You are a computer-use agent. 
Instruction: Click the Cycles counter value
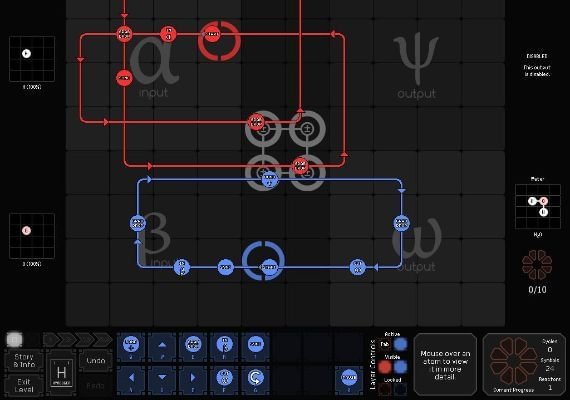coord(550,349)
